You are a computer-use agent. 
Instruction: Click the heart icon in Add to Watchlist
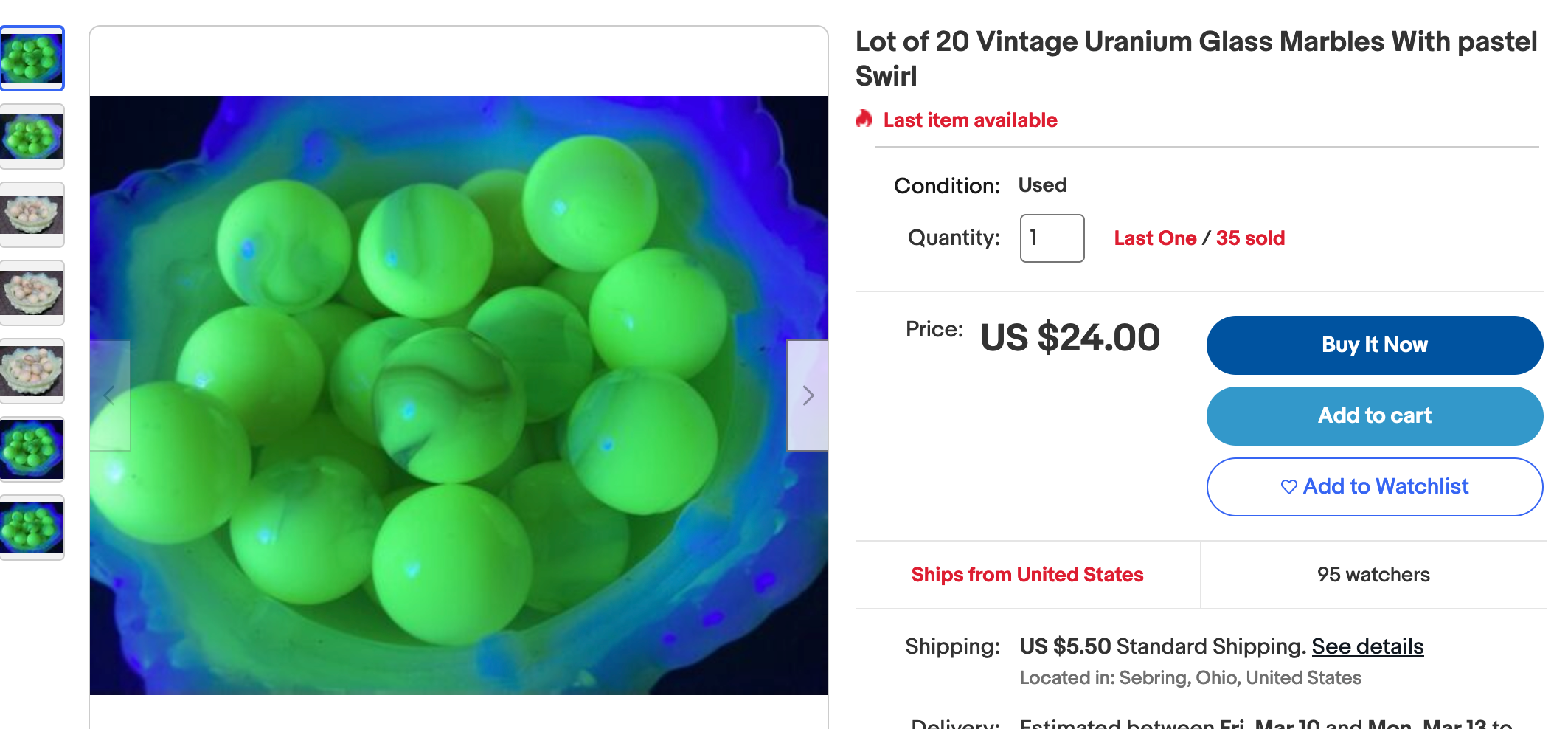coord(1288,487)
